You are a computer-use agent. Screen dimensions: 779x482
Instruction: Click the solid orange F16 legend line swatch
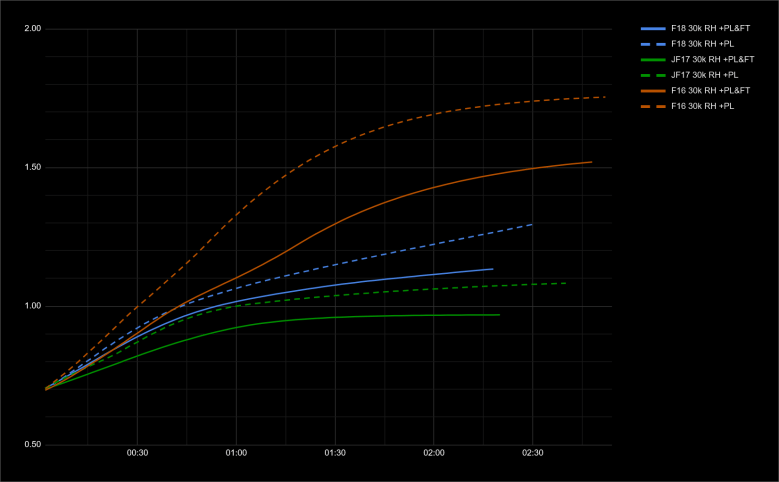pyautogui.click(x=652, y=91)
